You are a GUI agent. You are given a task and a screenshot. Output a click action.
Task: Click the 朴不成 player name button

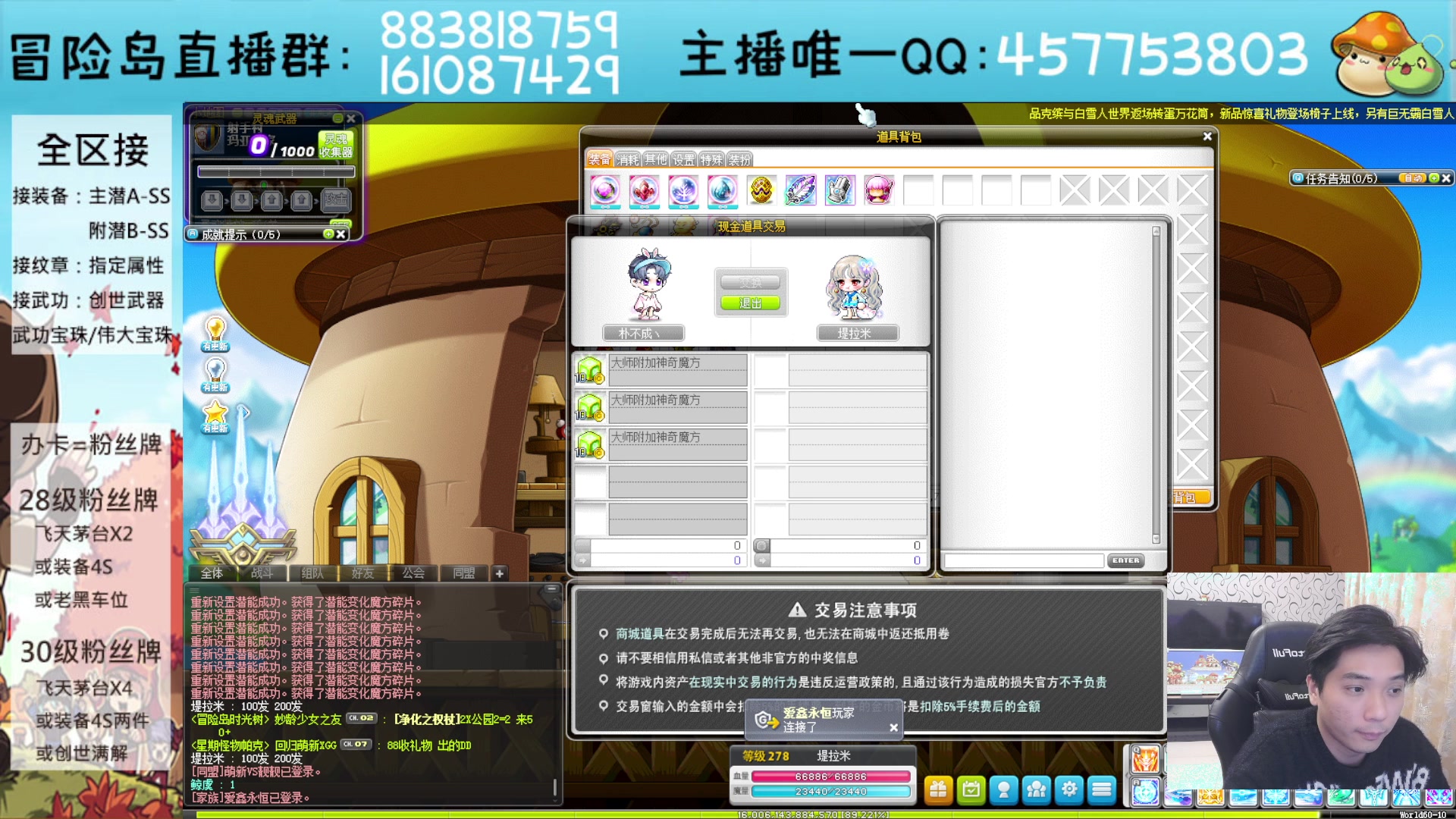[643, 333]
